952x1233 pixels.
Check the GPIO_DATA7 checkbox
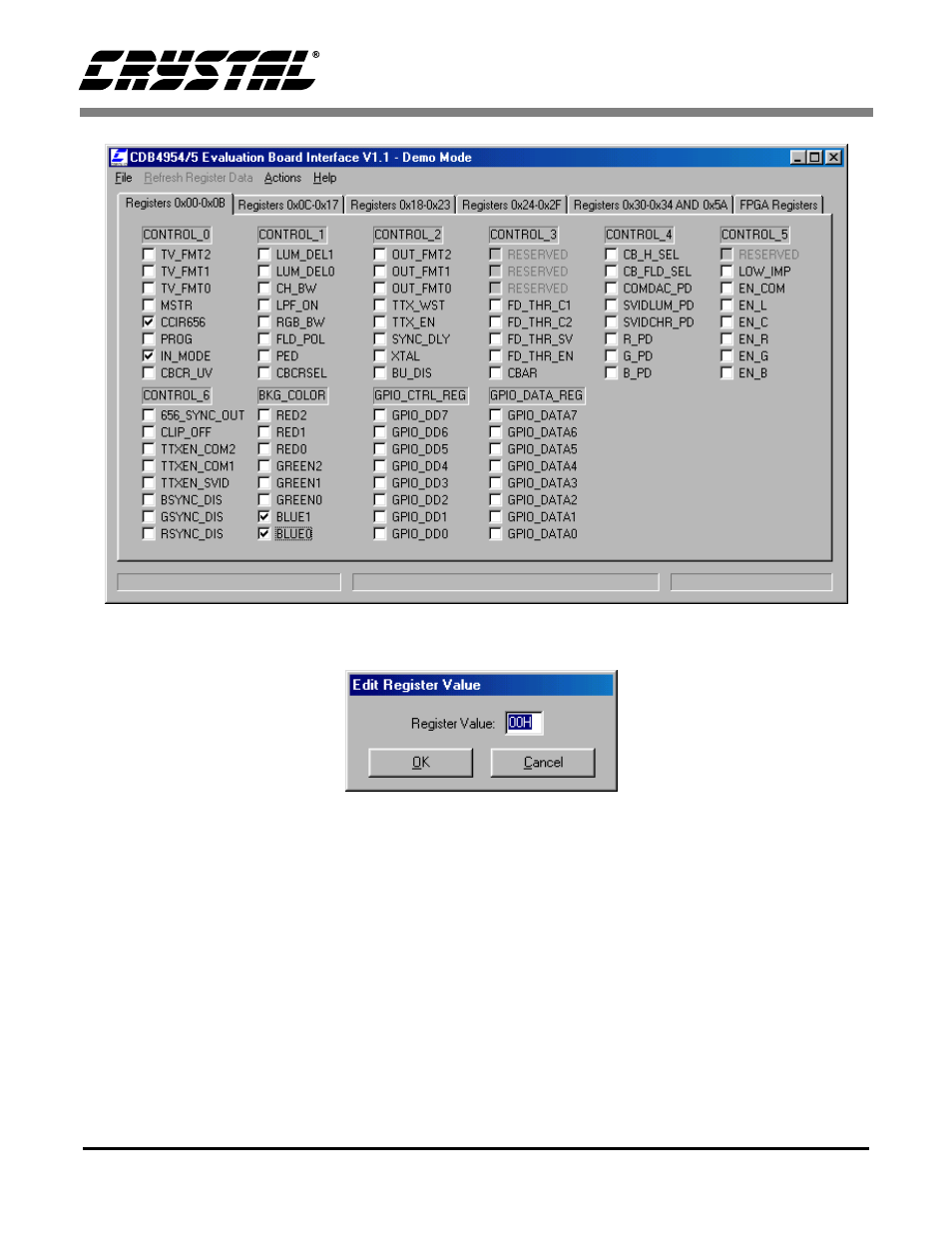496,415
